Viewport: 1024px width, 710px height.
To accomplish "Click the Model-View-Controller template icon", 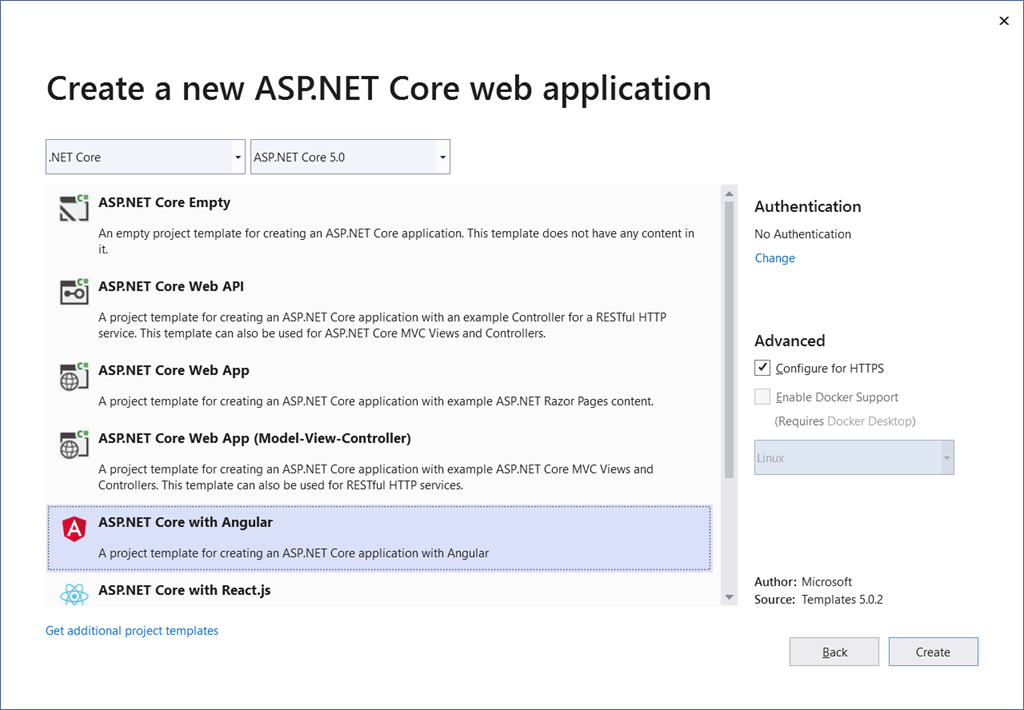I will pos(73,445).
